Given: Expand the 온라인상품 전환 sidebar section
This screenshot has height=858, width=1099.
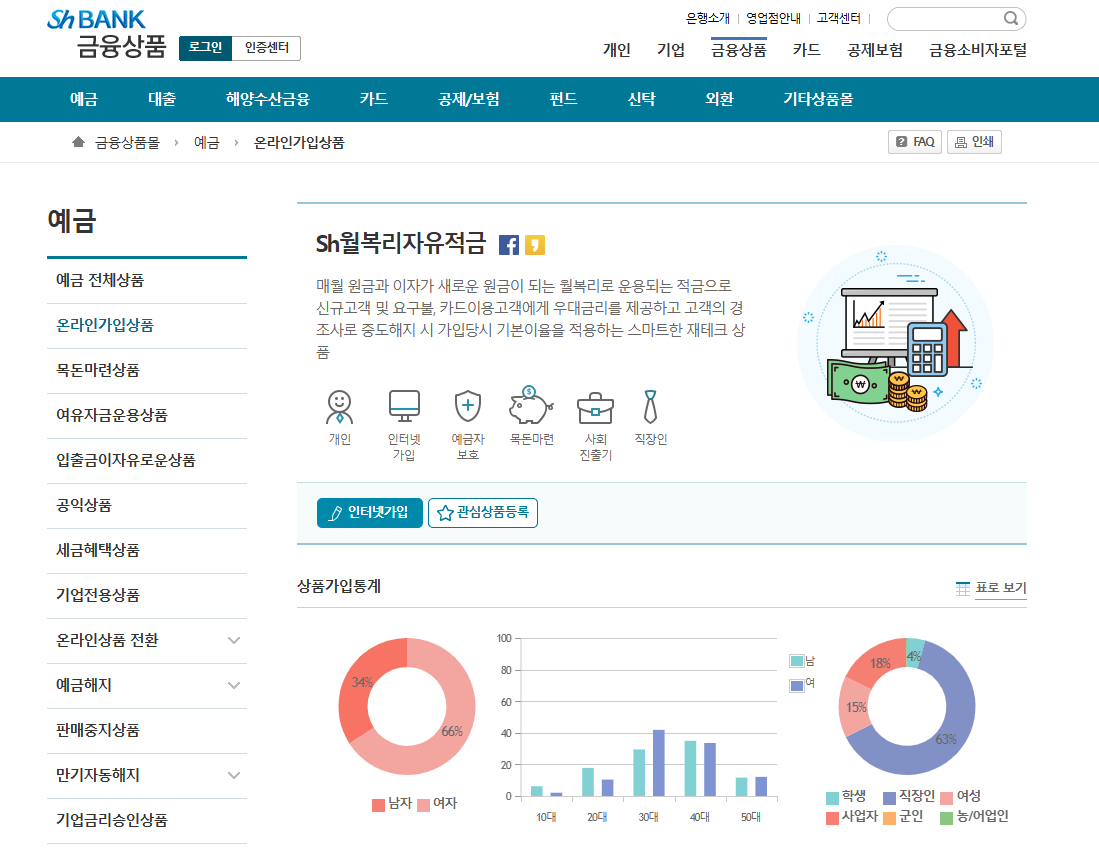Looking at the screenshot, I should pyautogui.click(x=146, y=641).
